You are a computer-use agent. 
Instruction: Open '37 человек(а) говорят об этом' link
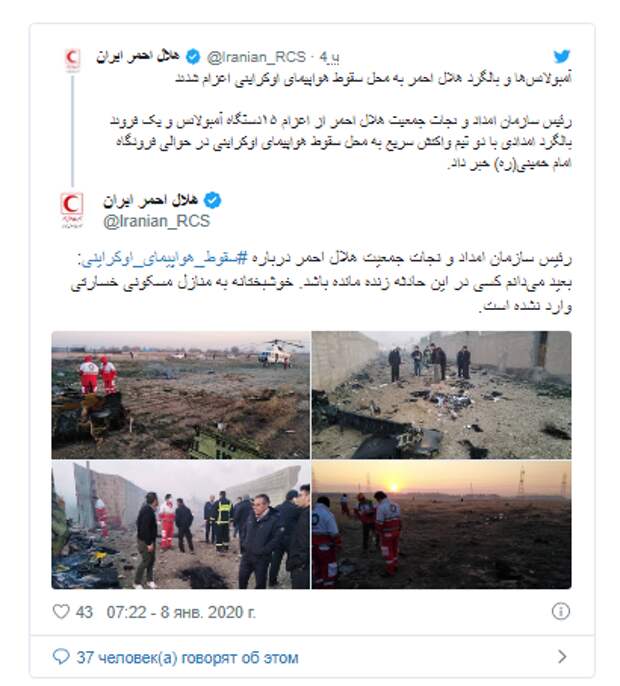[187, 658]
